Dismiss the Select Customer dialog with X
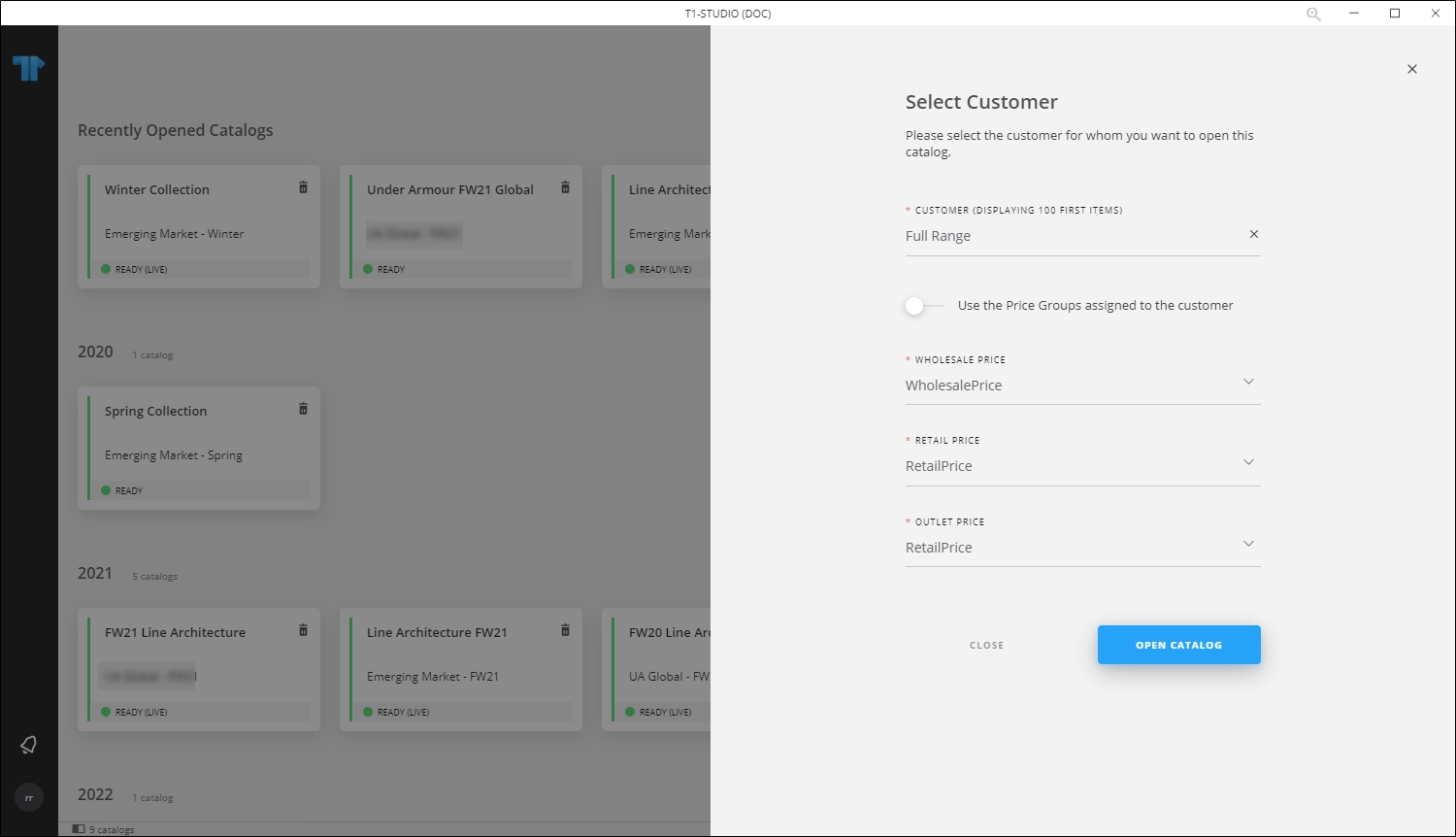The height and width of the screenshot is (837, 1456). coord(1411,68)
